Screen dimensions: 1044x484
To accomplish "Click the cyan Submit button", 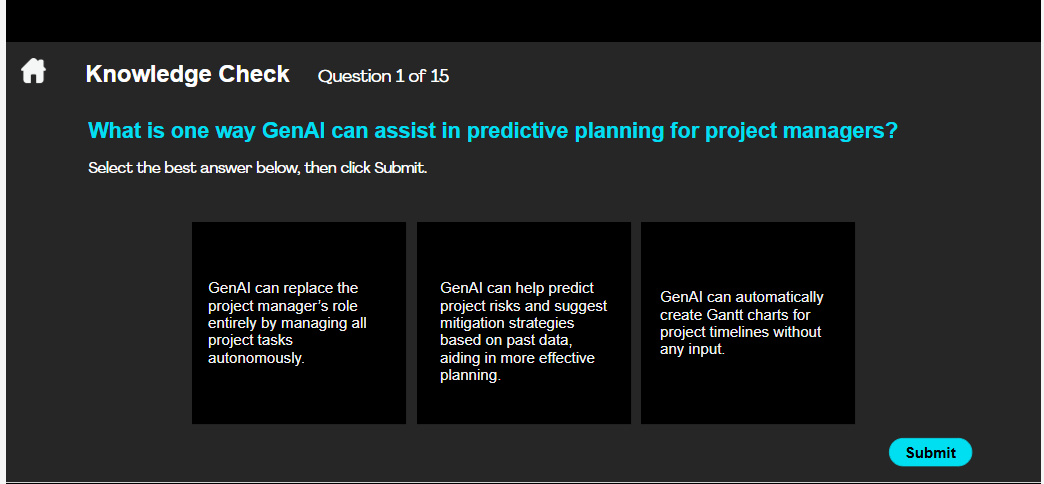I will click(930, 453).
